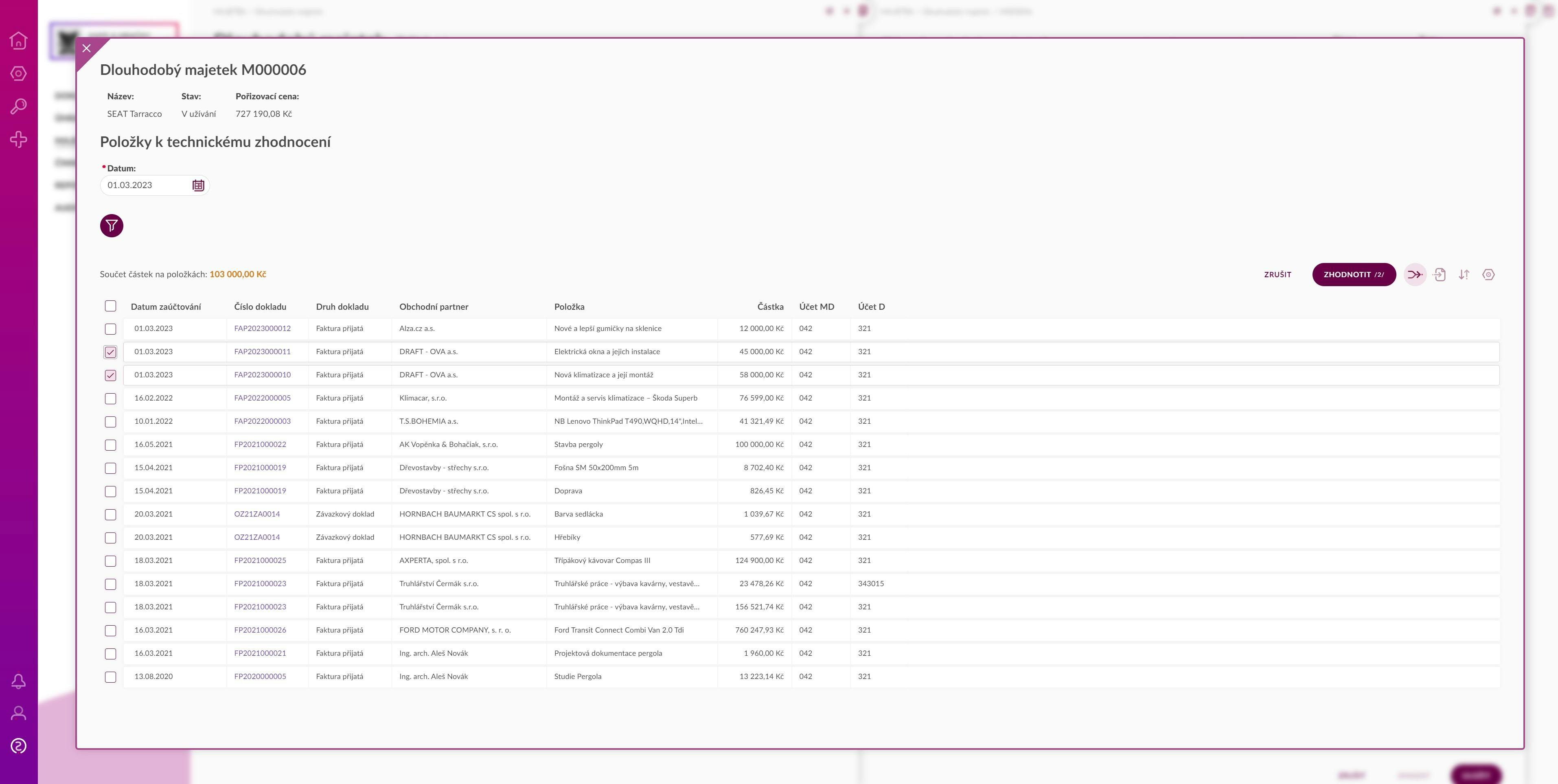Click the export document icon above table
This screenshot has width=1558, height=784.
coord(1440,275)
